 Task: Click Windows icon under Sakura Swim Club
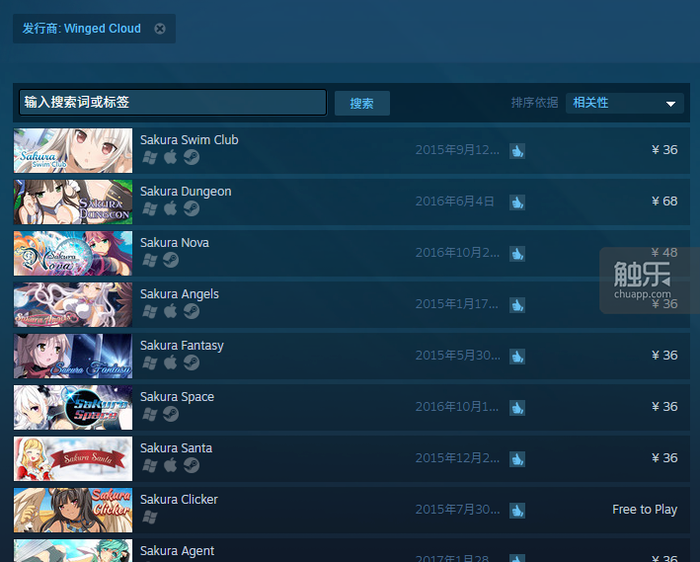[x=150, y=158]
